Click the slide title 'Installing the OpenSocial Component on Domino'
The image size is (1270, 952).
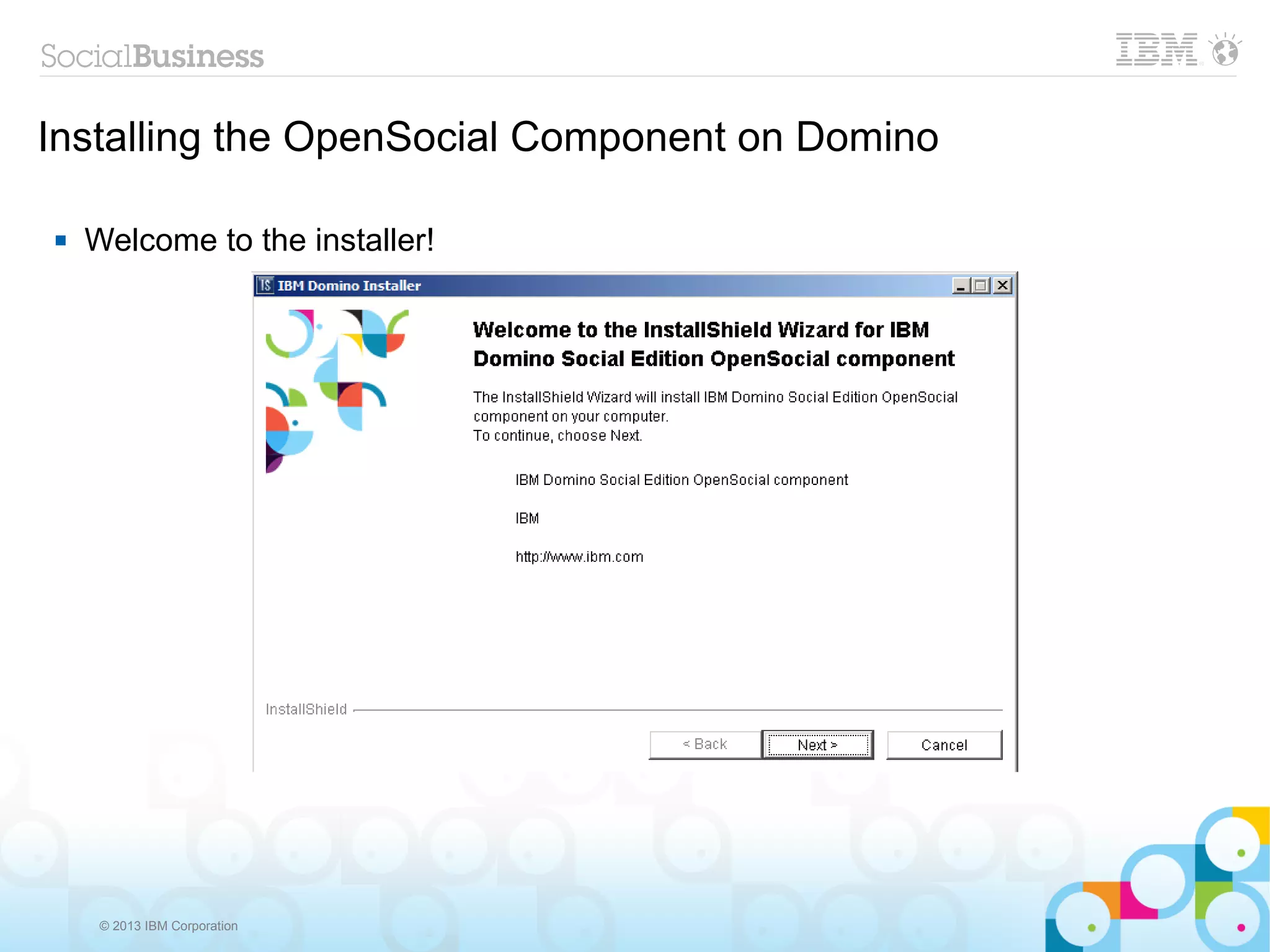pos(488,137)
